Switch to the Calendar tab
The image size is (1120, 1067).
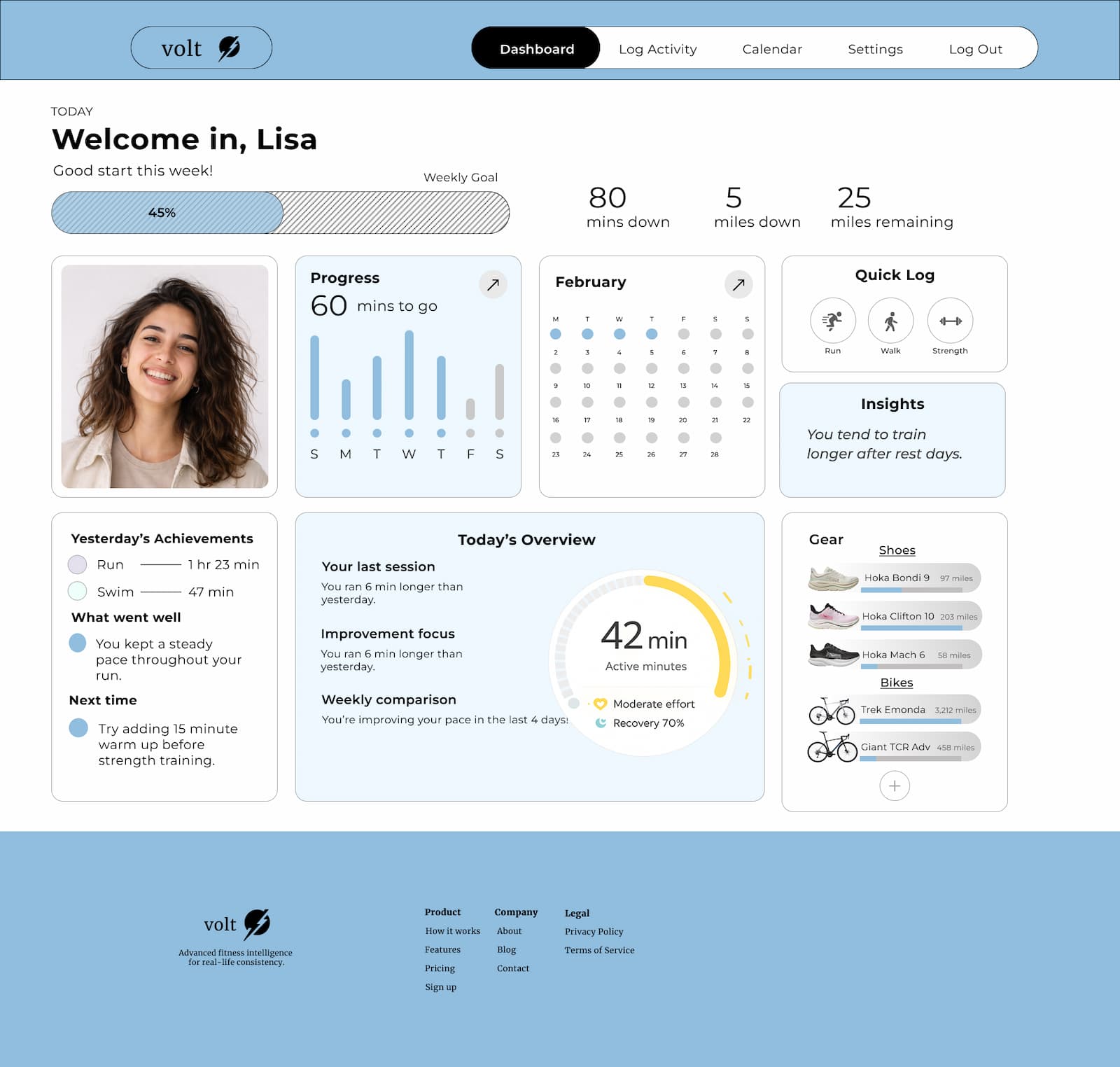point(771,49)
